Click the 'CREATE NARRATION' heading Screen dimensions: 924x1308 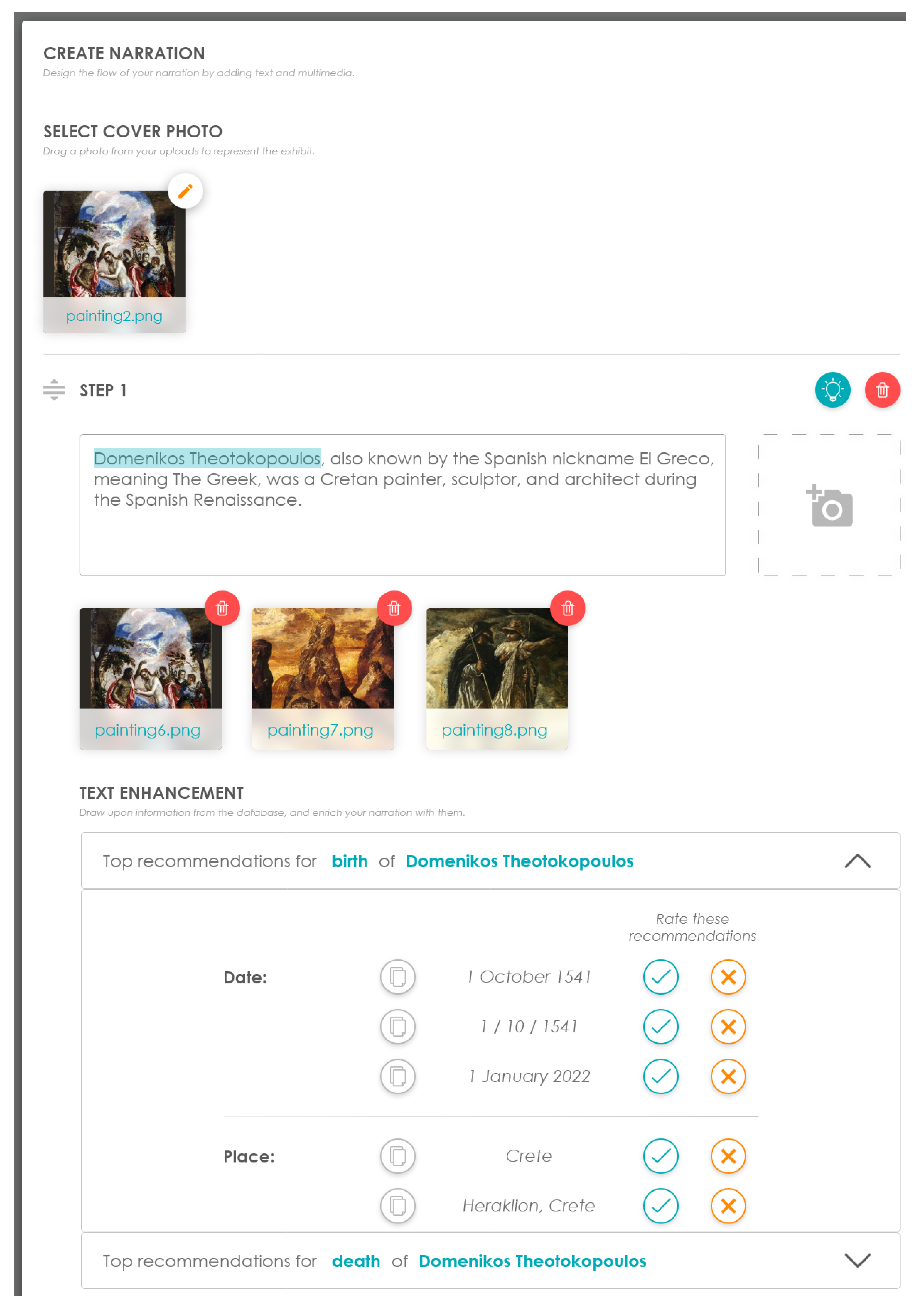[124, 54]
